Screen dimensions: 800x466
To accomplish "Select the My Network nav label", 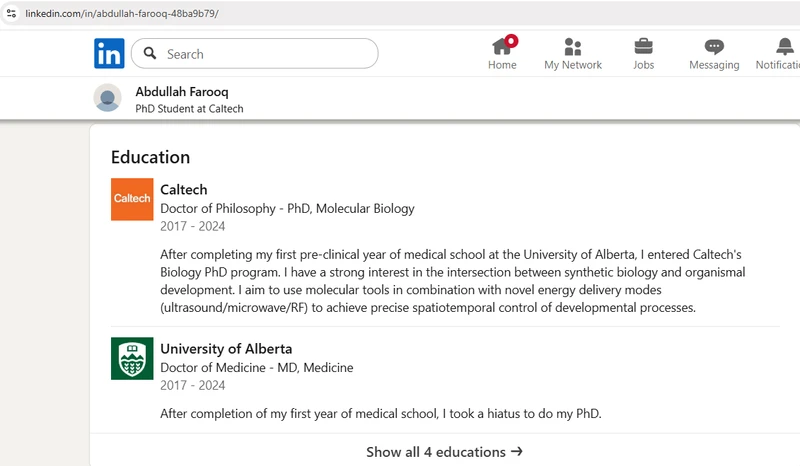I will click(x=573, y=65).
